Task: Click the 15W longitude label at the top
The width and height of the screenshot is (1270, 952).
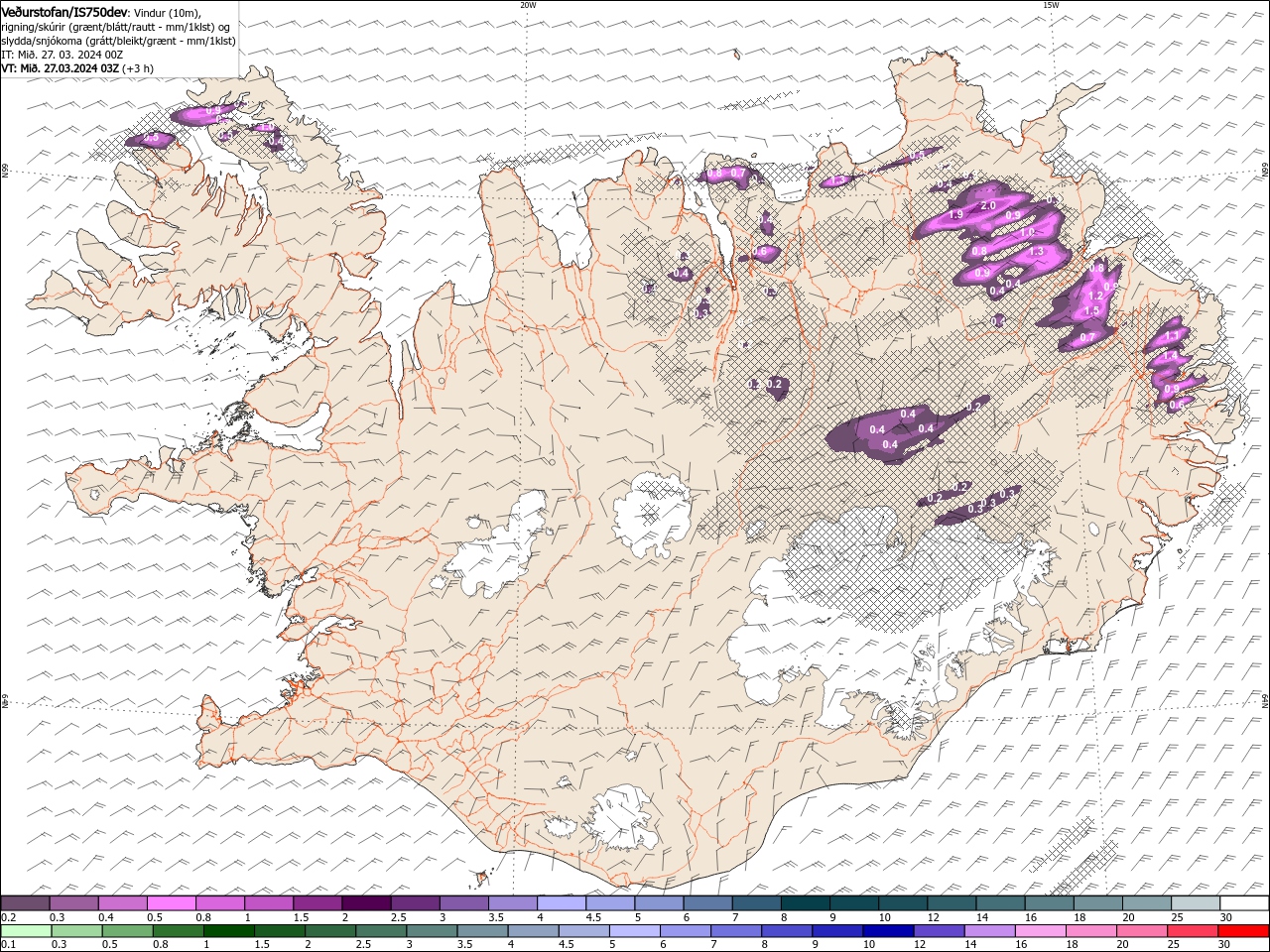Action: [1051, 5]
